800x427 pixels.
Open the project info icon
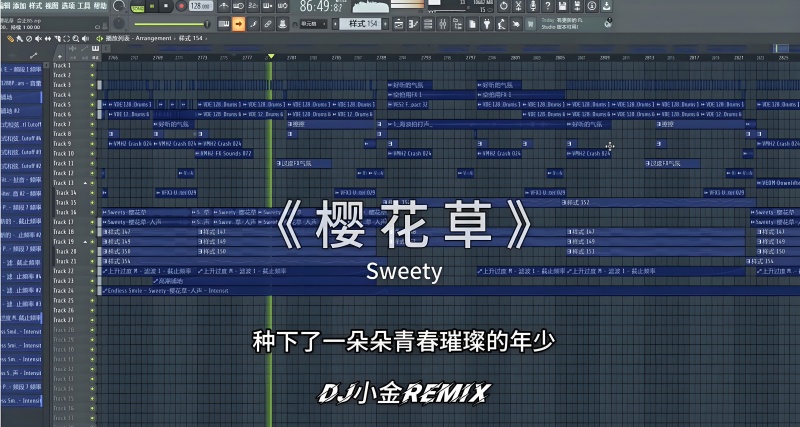click(x=592, y=6)
